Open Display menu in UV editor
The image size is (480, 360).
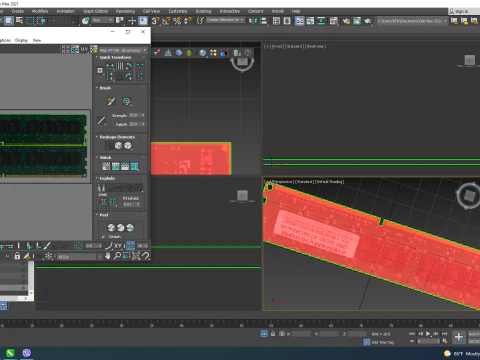point(21,40)
